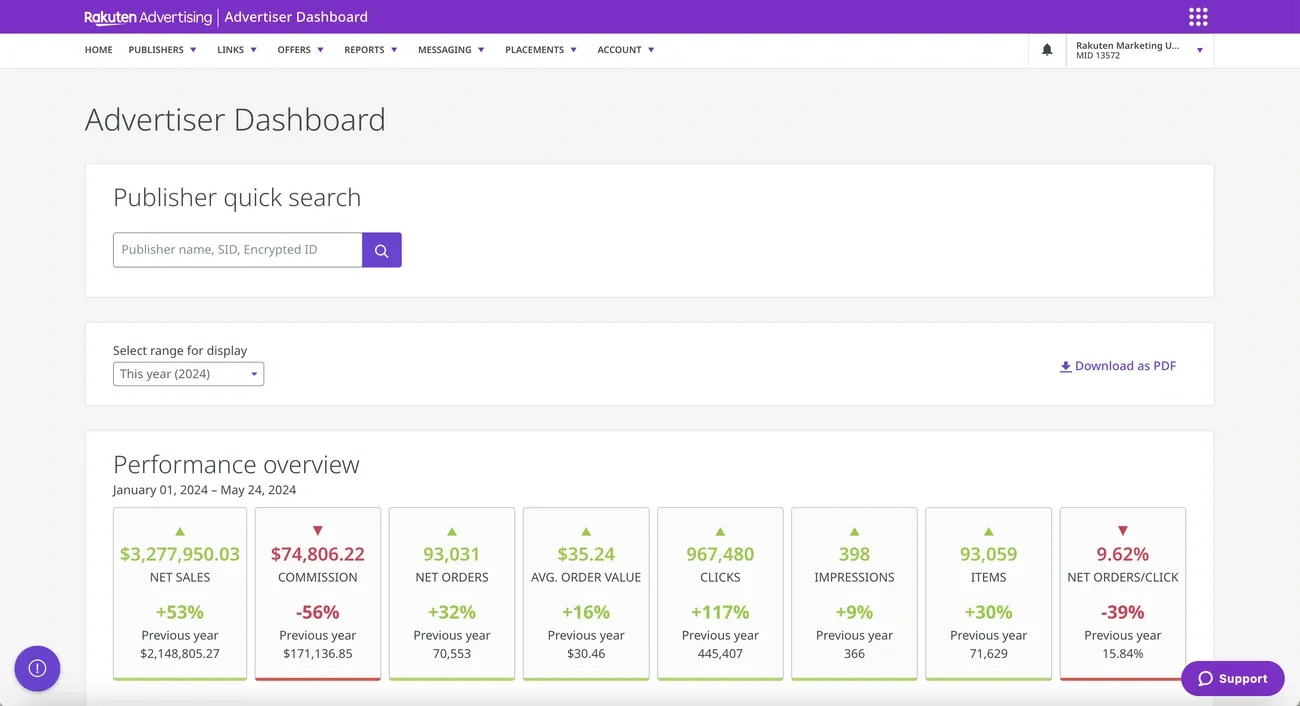
Task: Check notifications via the bell icon
Action: 1046,49
